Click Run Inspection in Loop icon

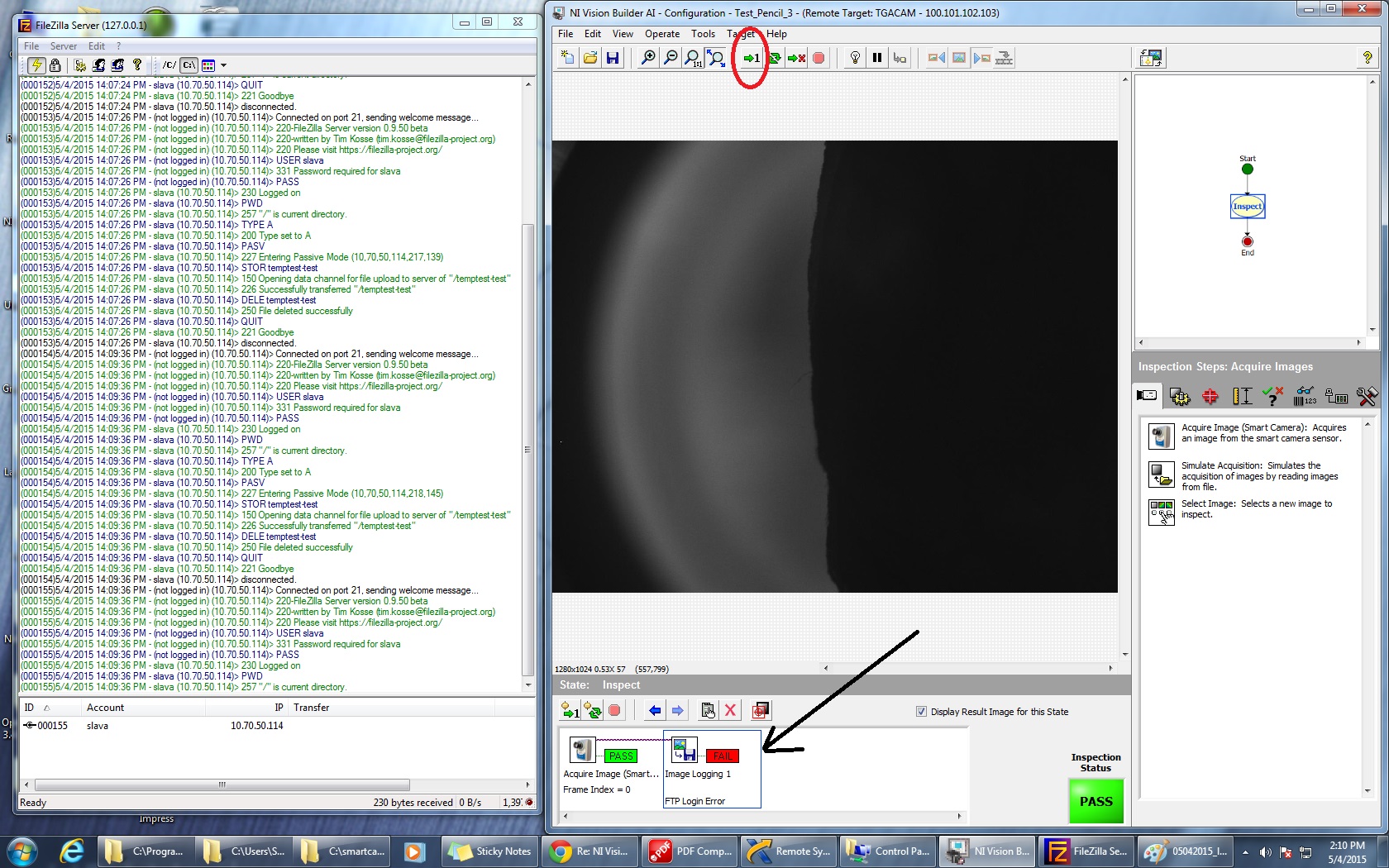click(x=775, y=58)
